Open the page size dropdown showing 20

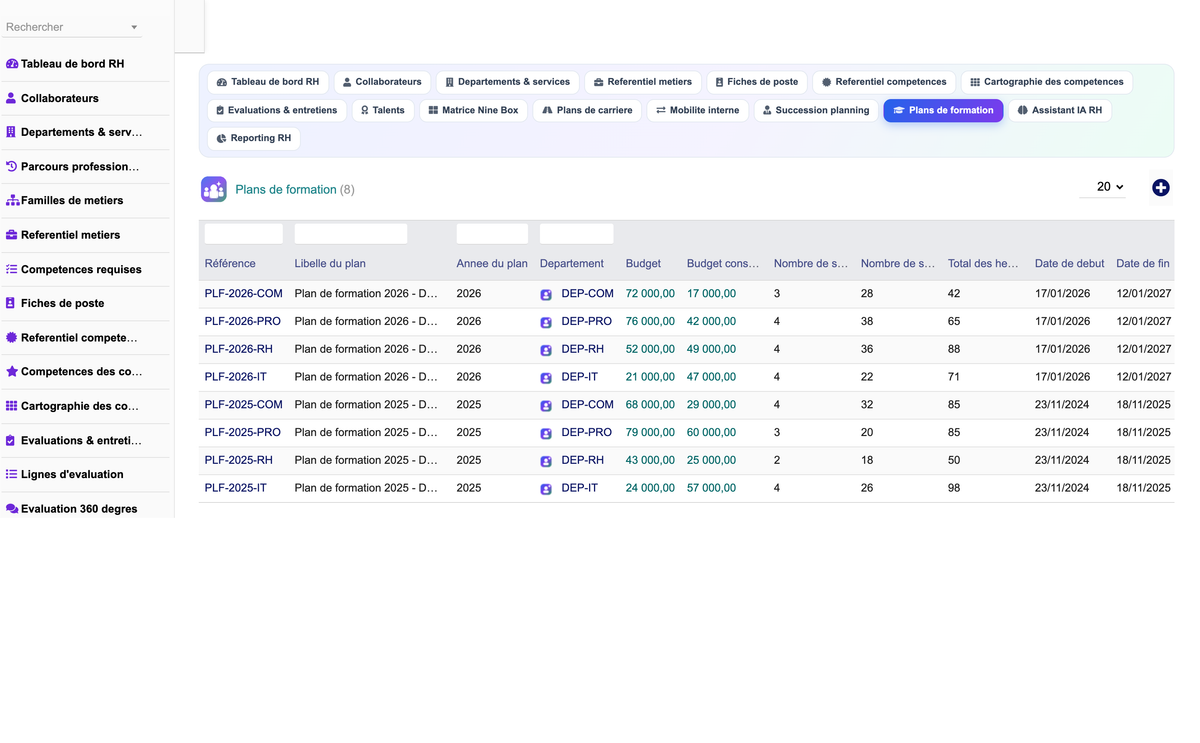(1103, 187)
